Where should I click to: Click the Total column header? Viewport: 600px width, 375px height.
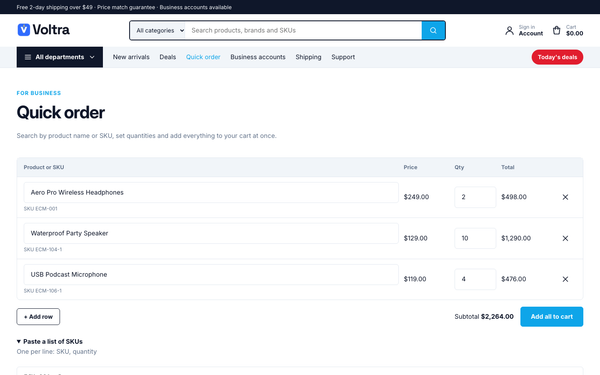[508, 167]
